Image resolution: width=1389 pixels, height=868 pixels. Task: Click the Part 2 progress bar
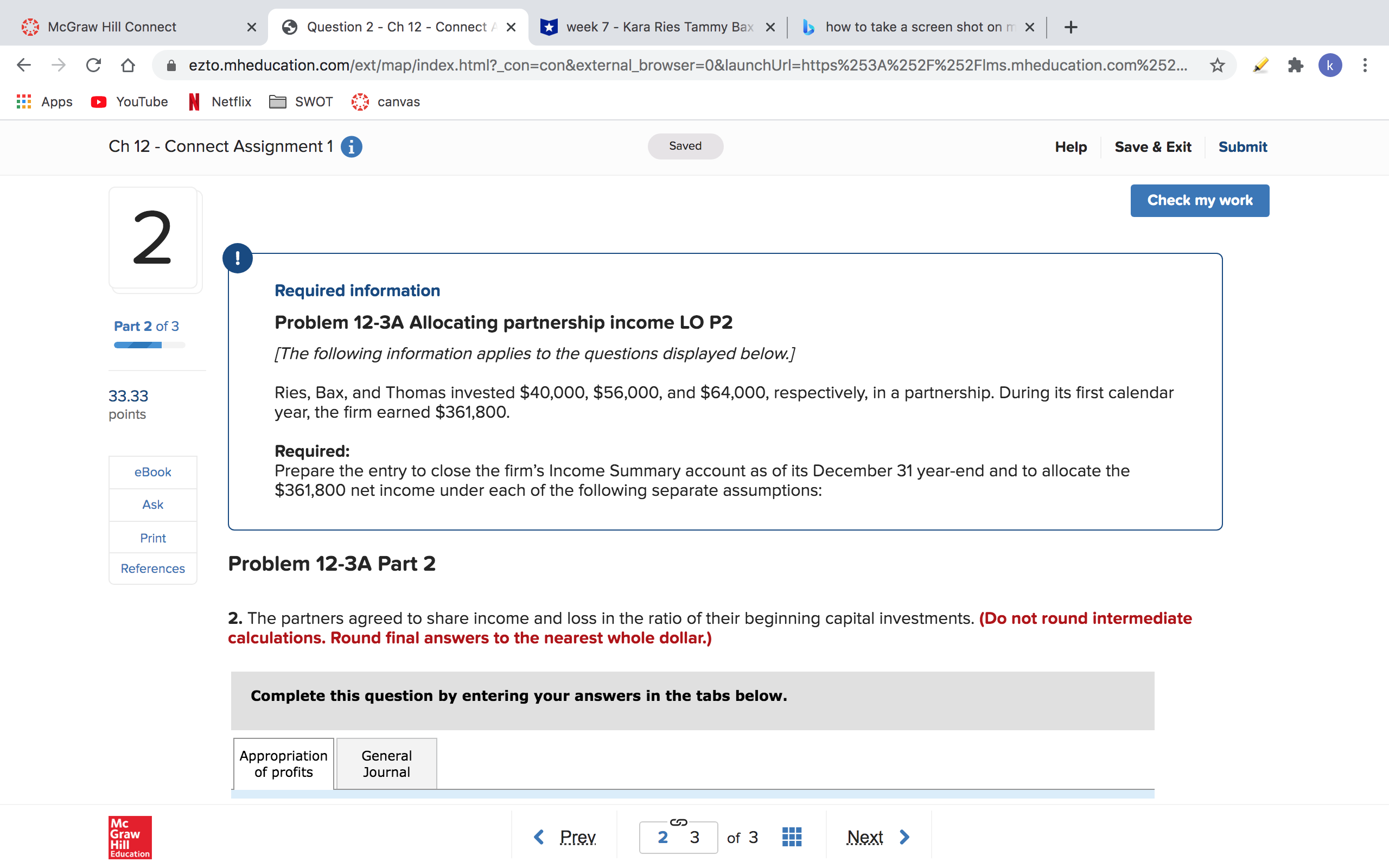tap(149, 344)
